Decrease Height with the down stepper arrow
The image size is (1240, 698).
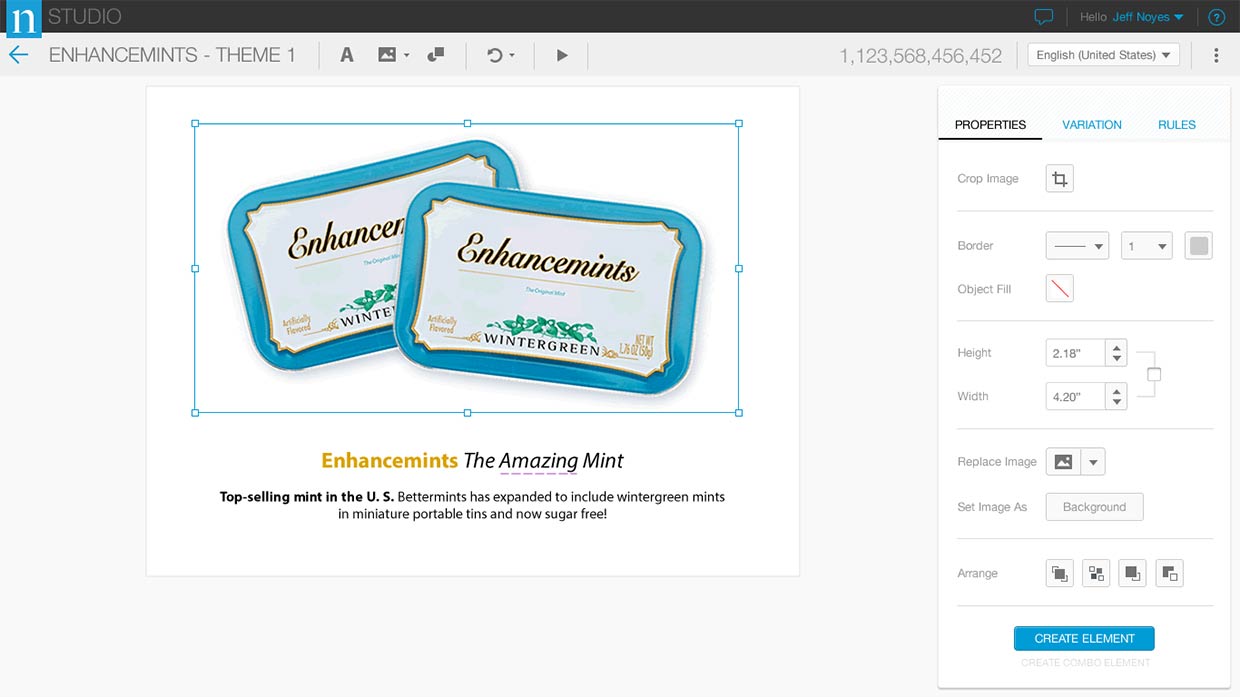pyautogui.click(x=1117, y=360)
